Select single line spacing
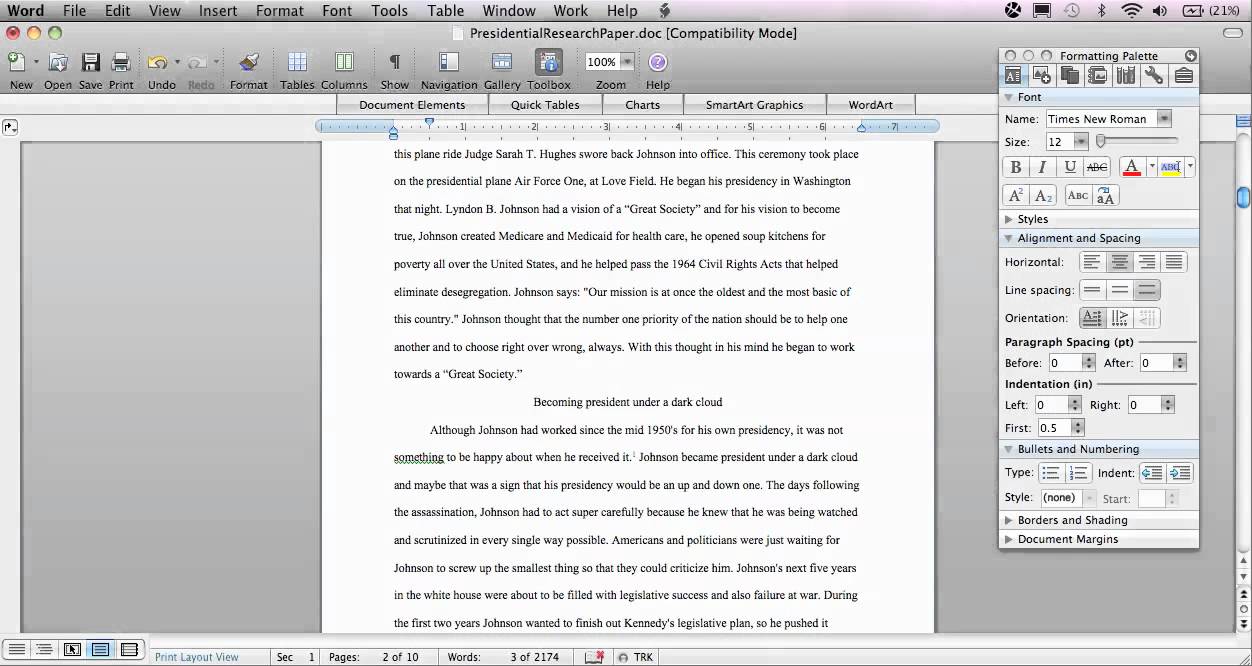1252x666 pixels. tap(1092, 290)
